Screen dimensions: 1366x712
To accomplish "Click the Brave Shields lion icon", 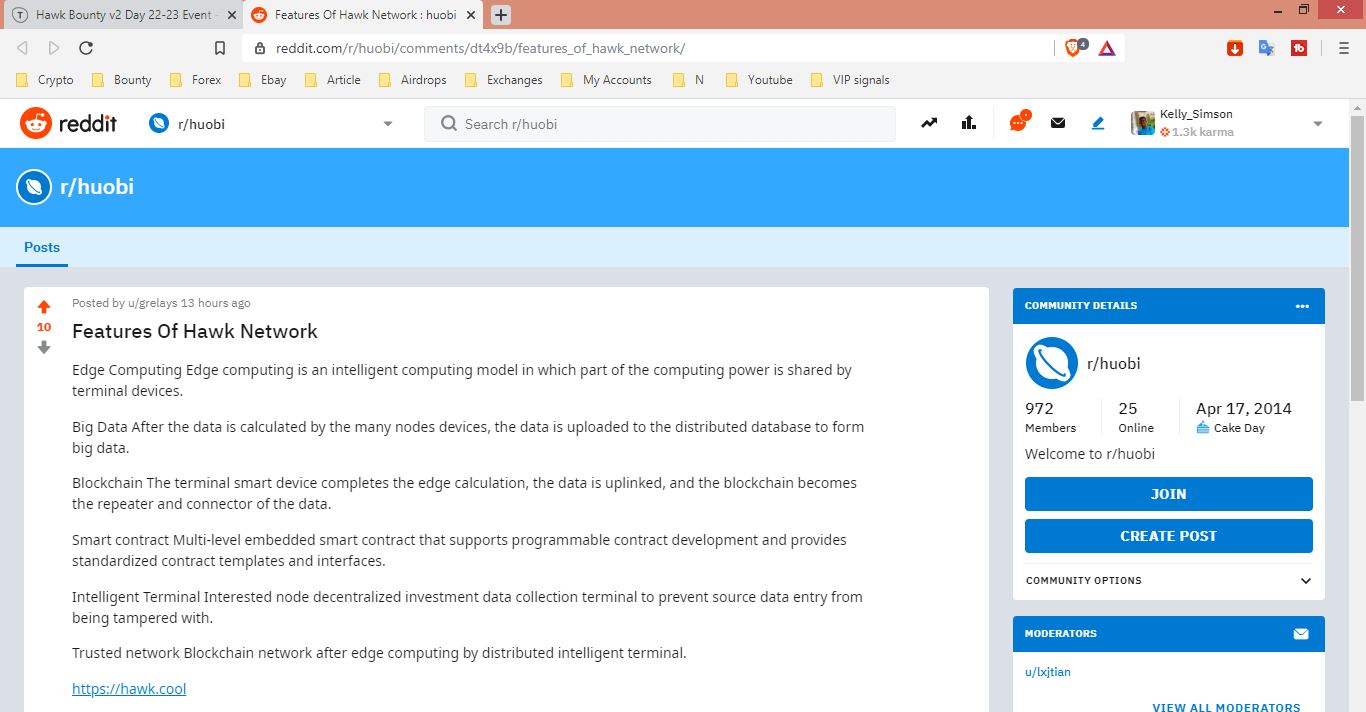I will [x=1075, y=47].
